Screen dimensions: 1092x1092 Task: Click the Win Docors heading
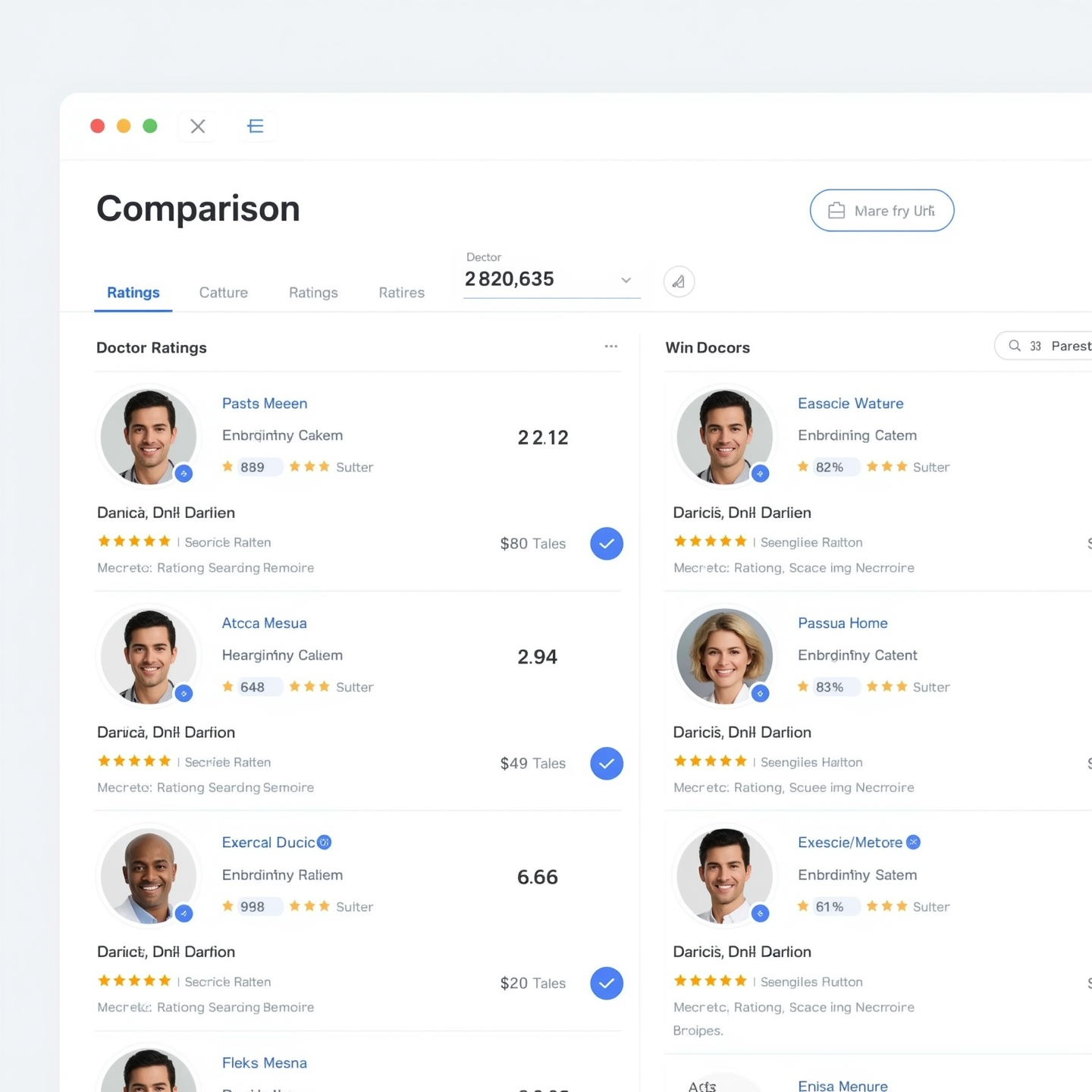click(x=708, y=347)
